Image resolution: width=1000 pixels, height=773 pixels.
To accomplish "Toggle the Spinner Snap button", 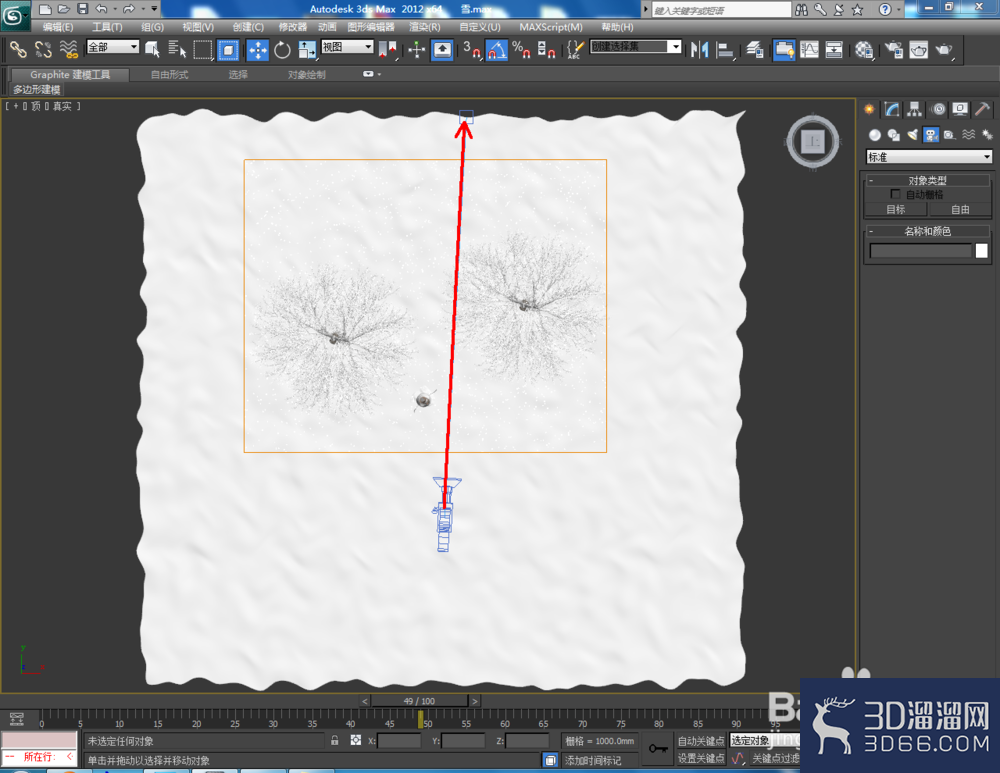I will [x=546, y=49].
